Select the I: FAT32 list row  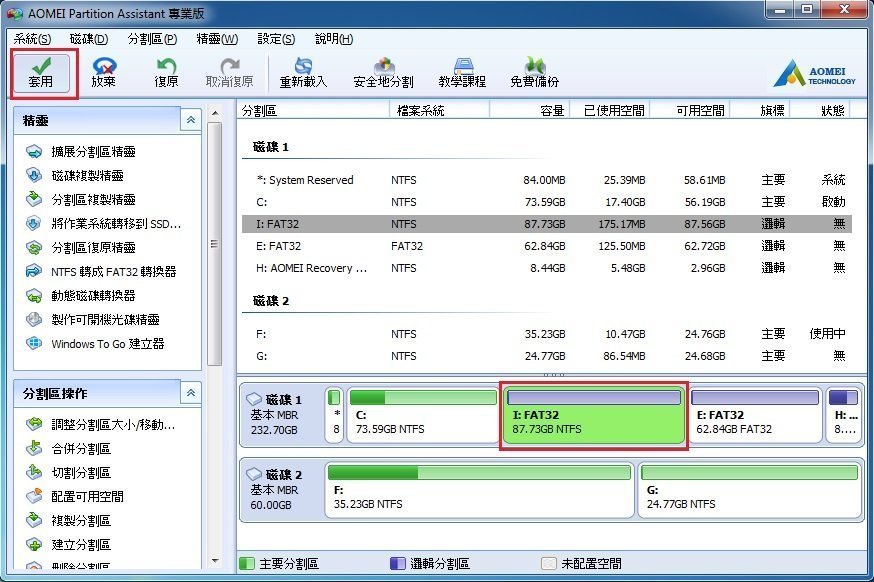547,224
